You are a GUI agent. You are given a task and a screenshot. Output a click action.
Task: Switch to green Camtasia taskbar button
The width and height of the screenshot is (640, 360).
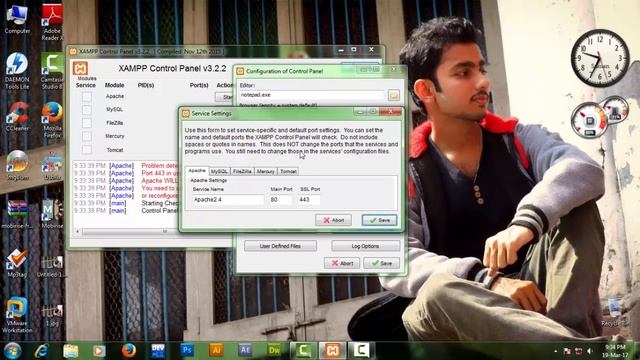[303, 351]
